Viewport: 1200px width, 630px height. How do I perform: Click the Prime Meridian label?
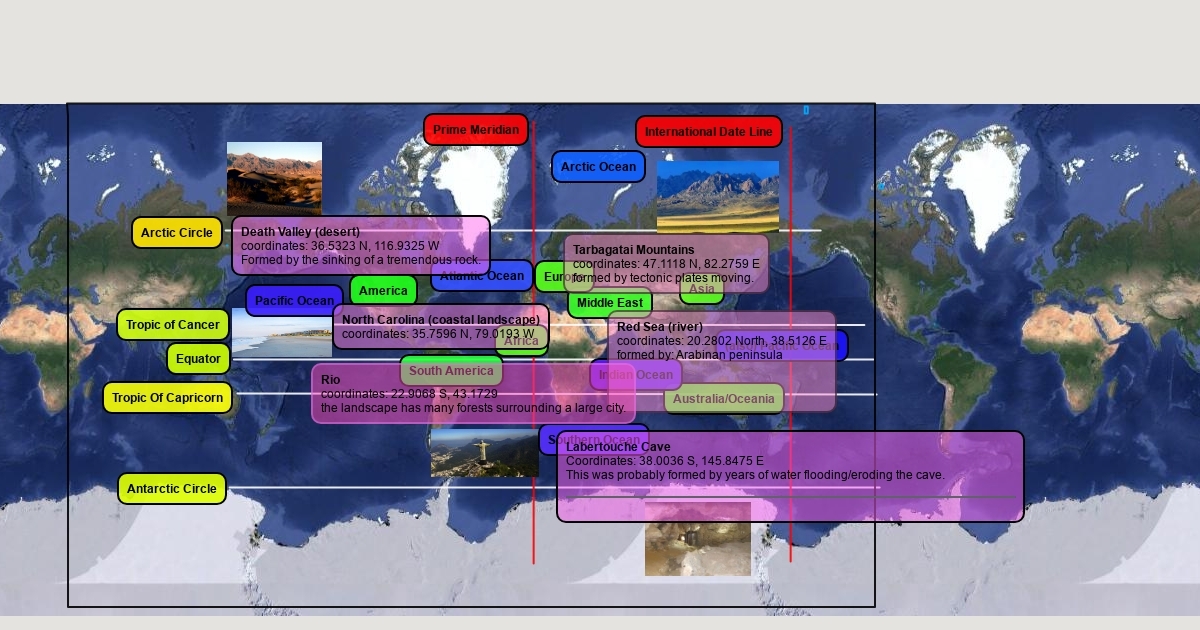click(x=476, y=130)
